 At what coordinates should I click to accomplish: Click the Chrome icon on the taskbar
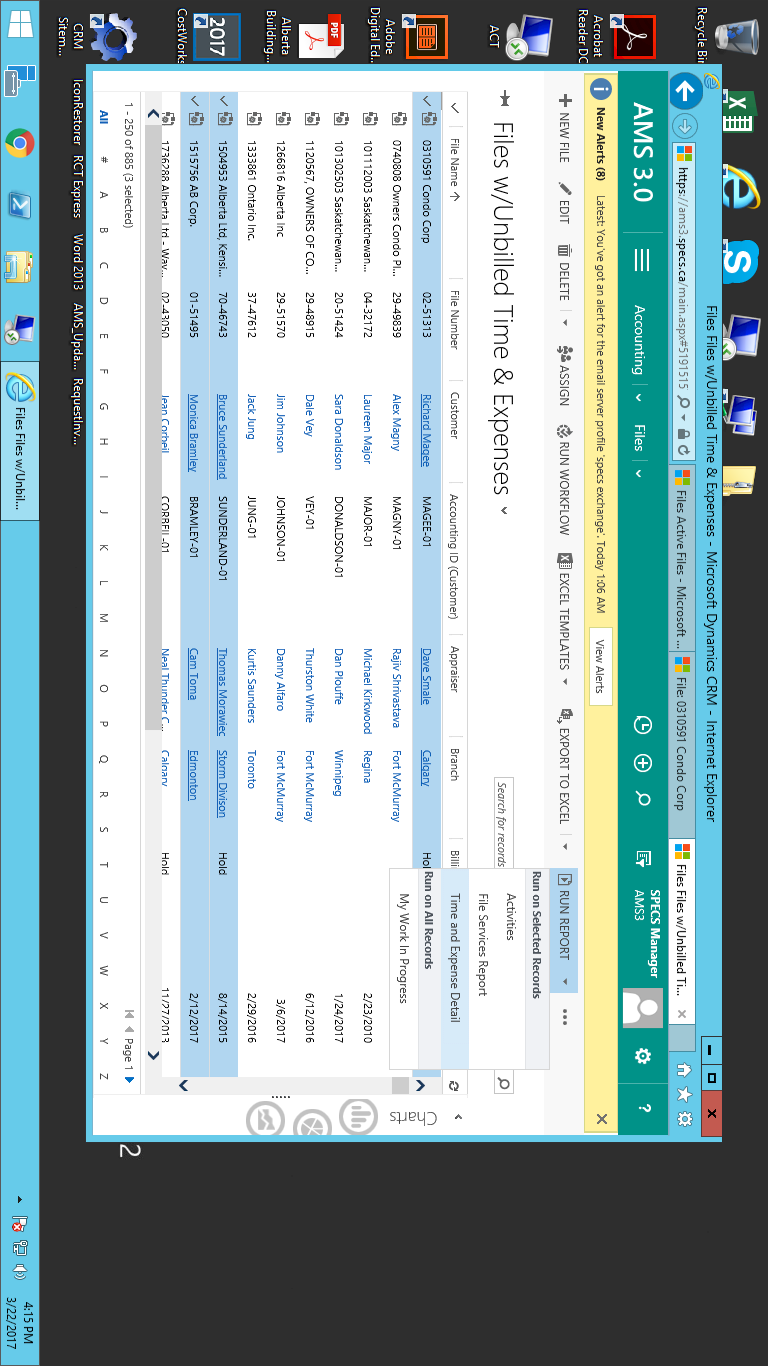[20, 144]
